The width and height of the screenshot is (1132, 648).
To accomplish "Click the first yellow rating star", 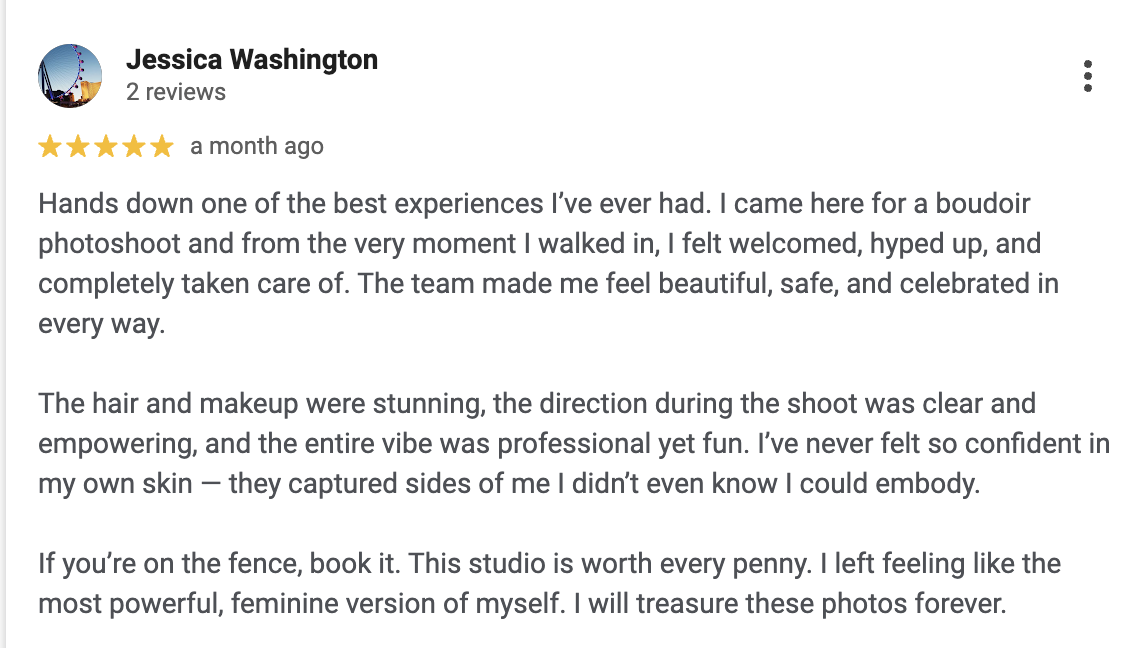I will (x=50, y=147).
